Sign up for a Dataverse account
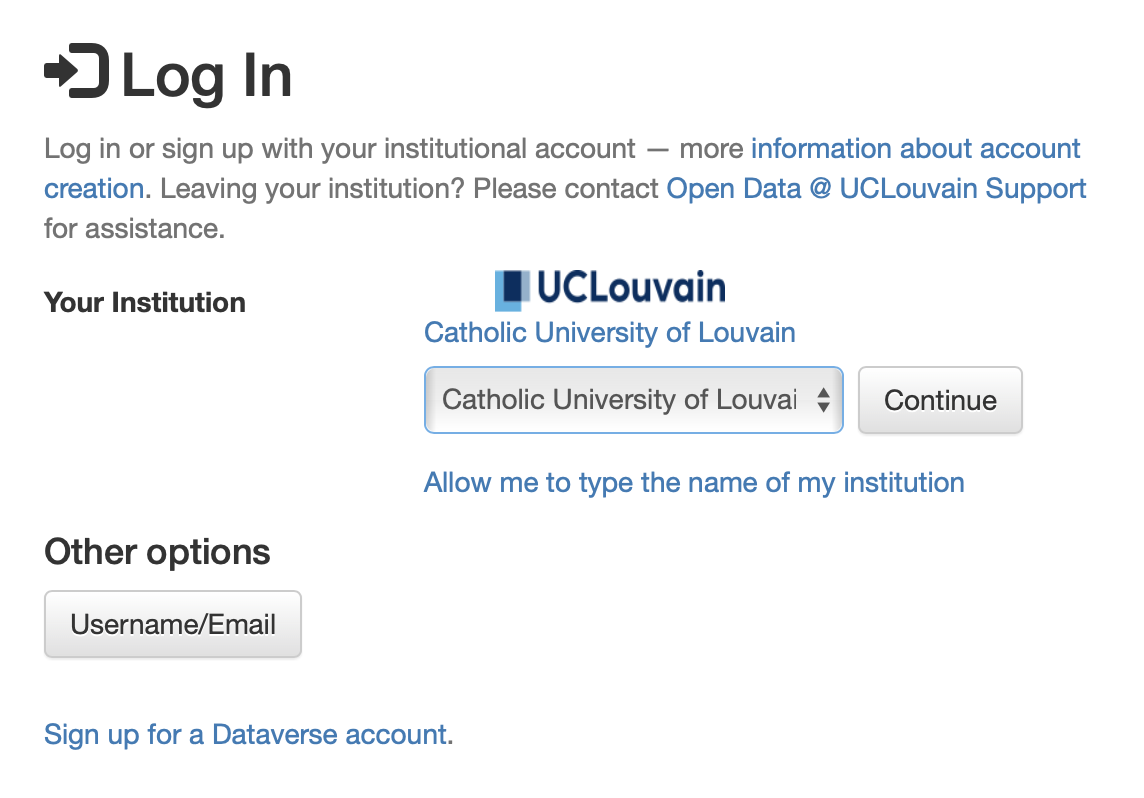Viewport: 1144px width, 798px height. (x=245, y=735)
